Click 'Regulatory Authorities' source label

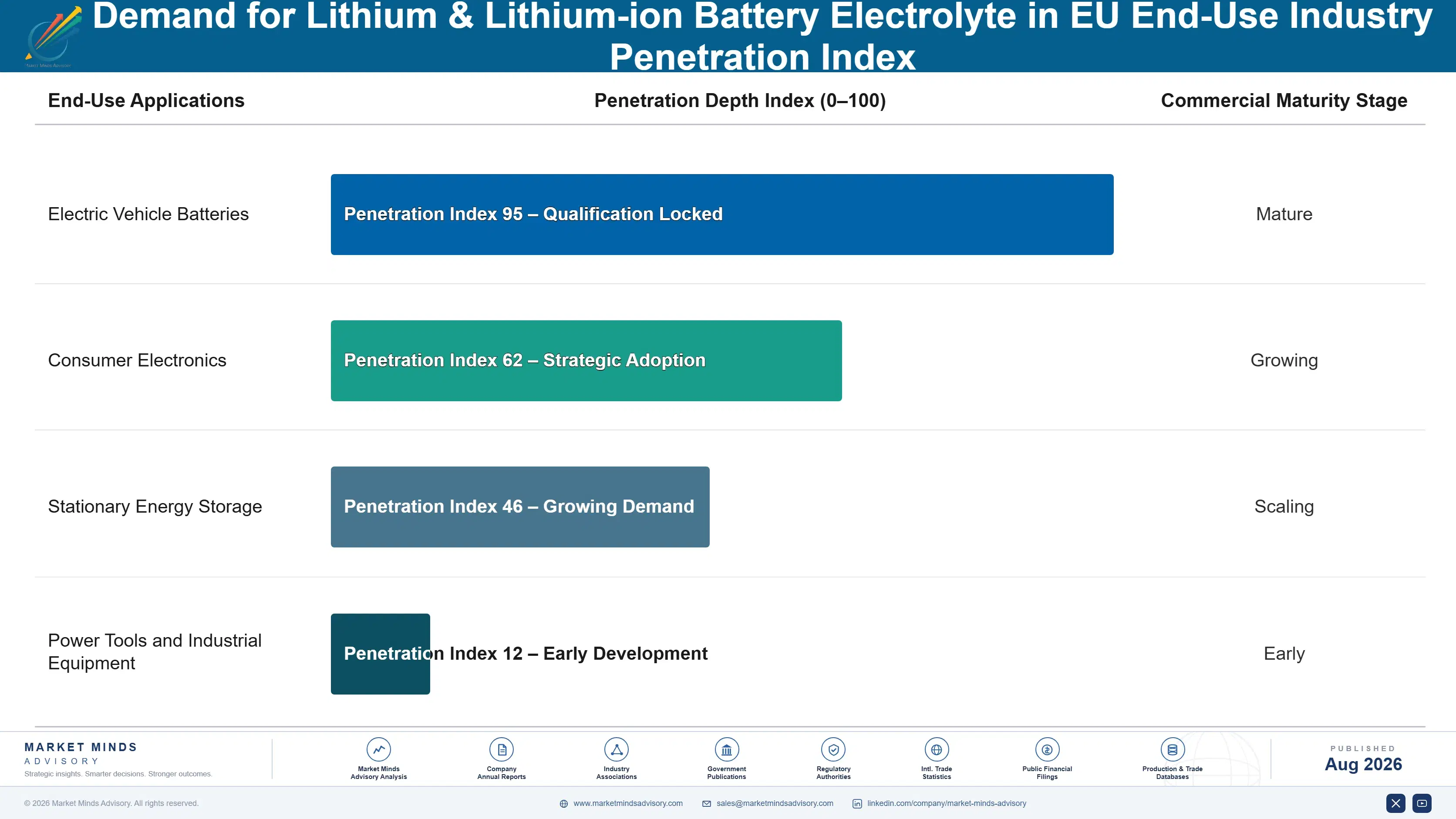click(833, 773)
